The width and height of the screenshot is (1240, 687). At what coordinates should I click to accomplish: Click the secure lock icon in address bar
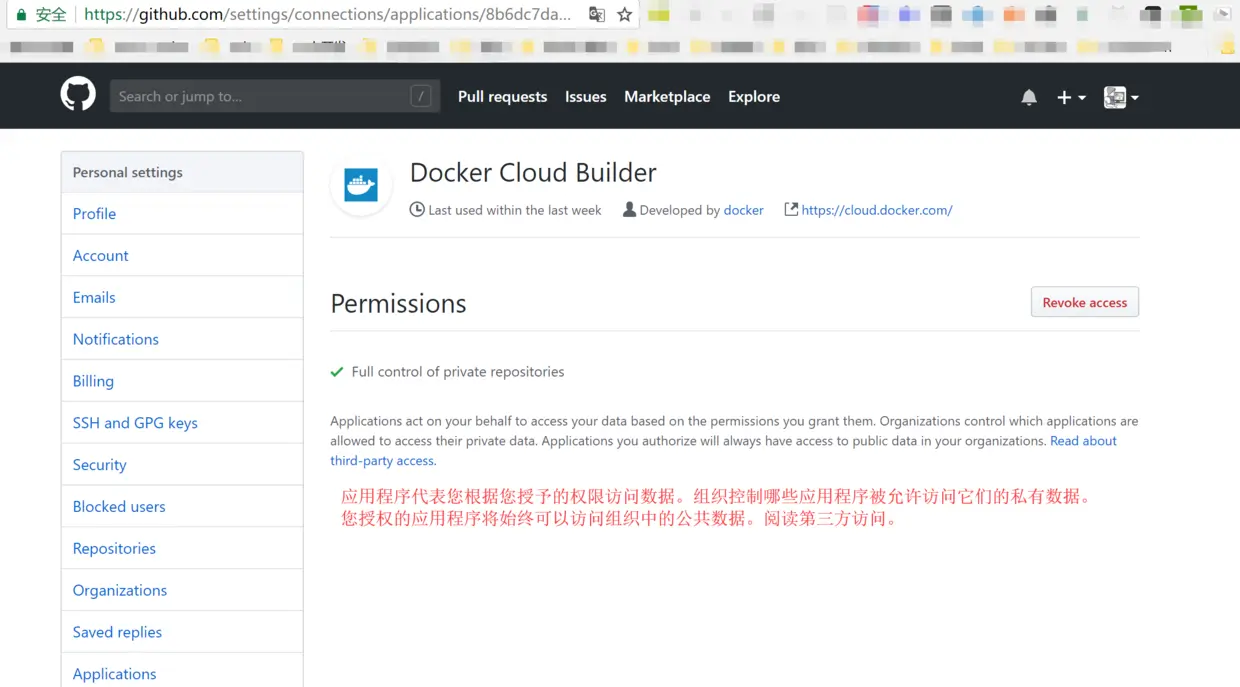(x=21, y=14)
